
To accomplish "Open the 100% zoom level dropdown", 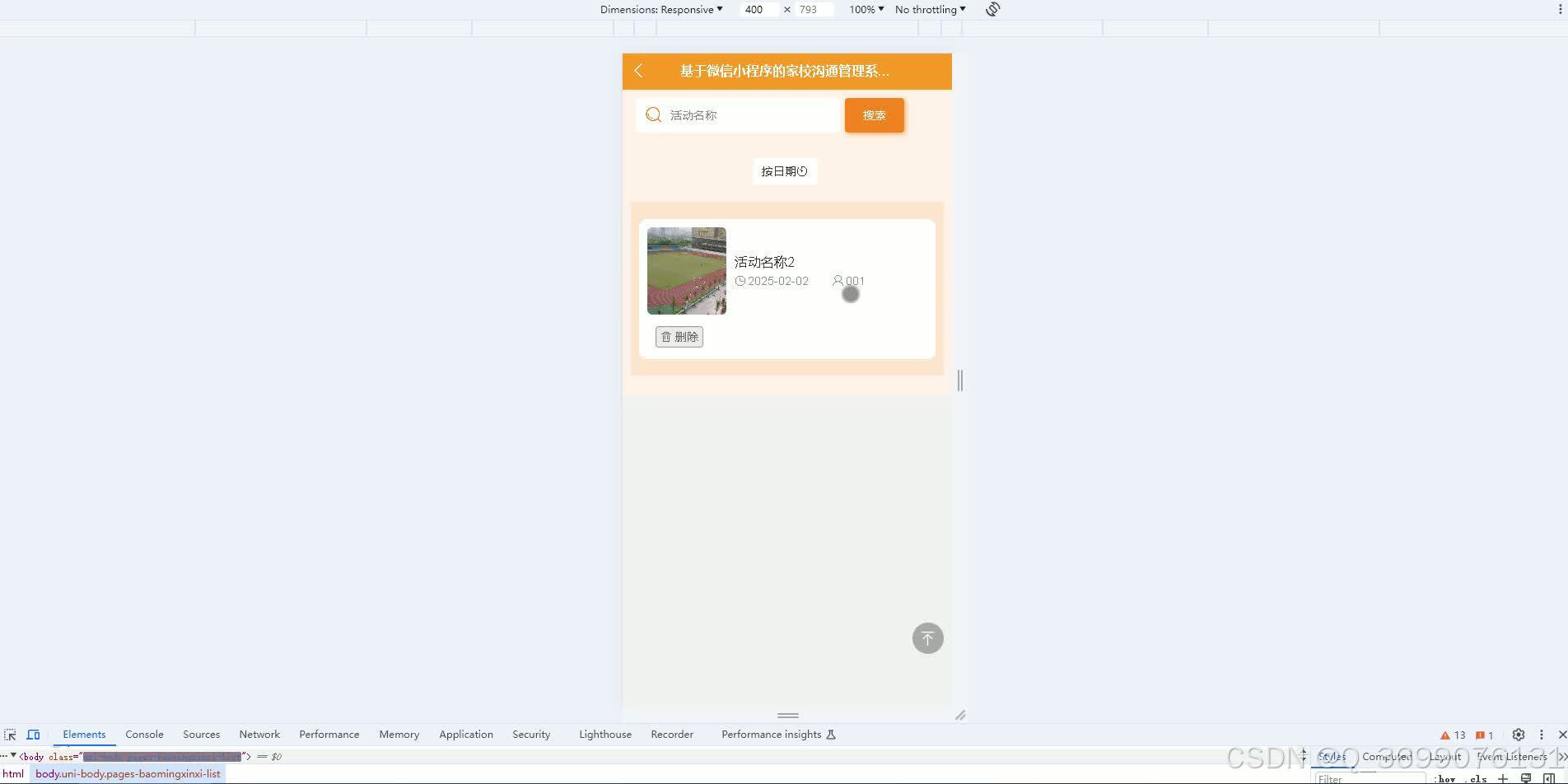I will (x=865, y=9).
